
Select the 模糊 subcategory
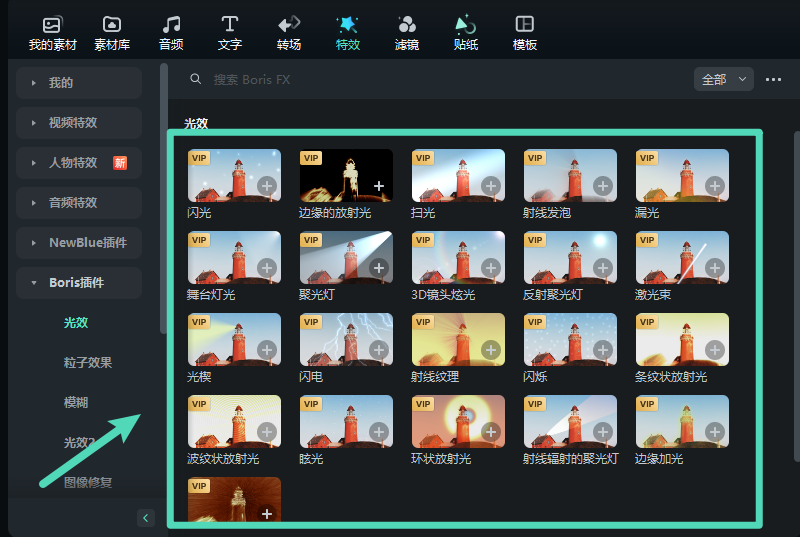click(x=76, y=402)
